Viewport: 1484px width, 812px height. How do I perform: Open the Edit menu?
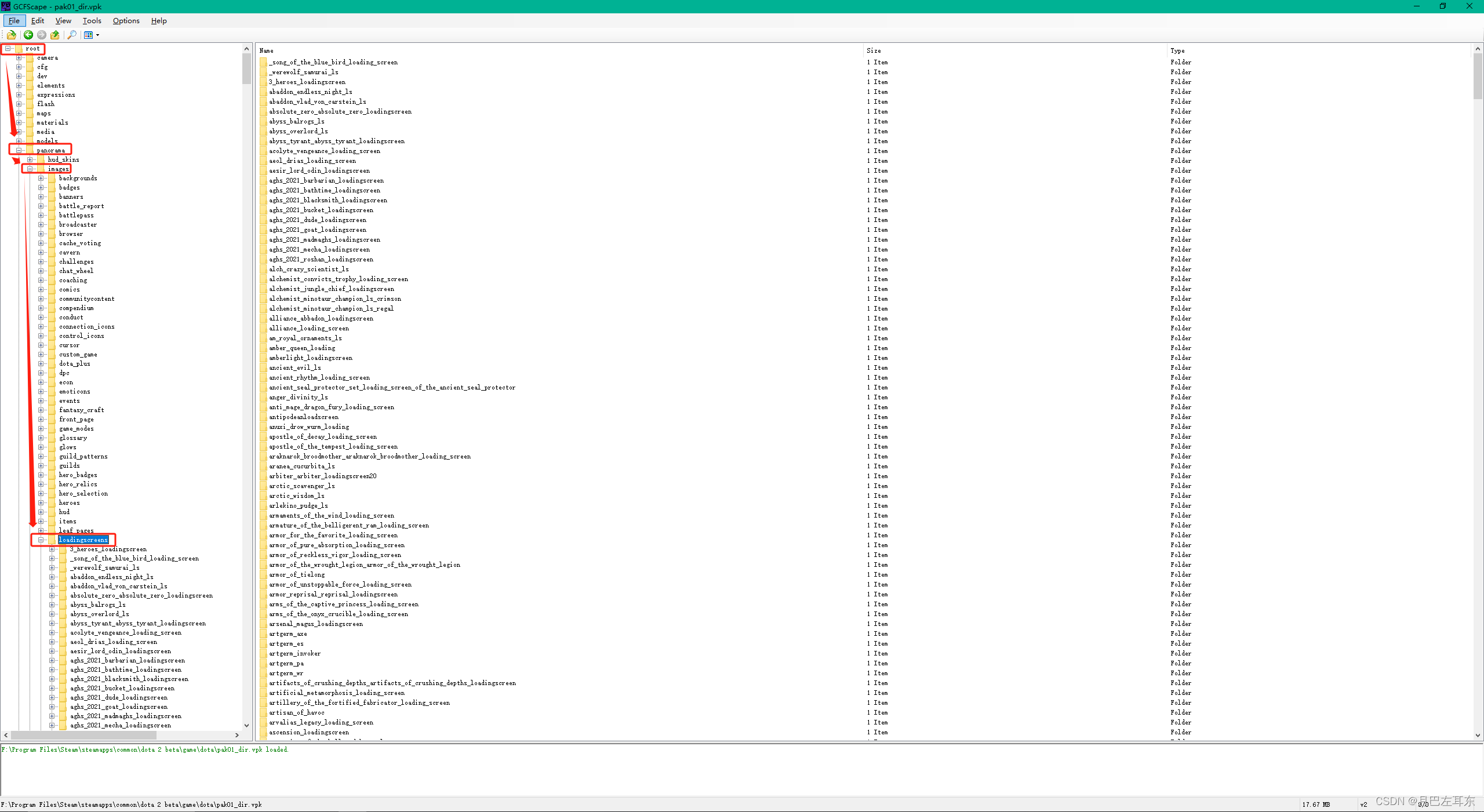38,20
